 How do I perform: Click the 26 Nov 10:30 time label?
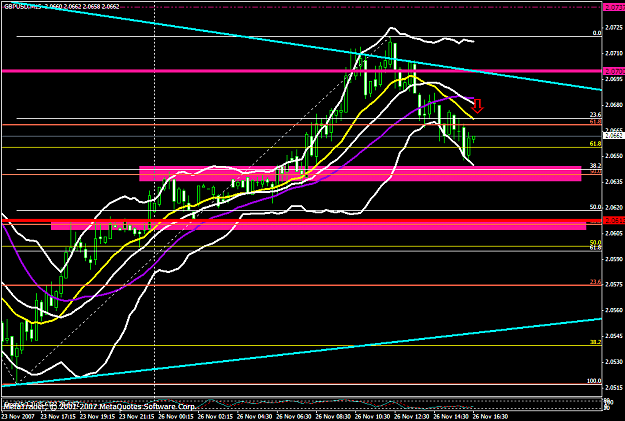[373, 417]
